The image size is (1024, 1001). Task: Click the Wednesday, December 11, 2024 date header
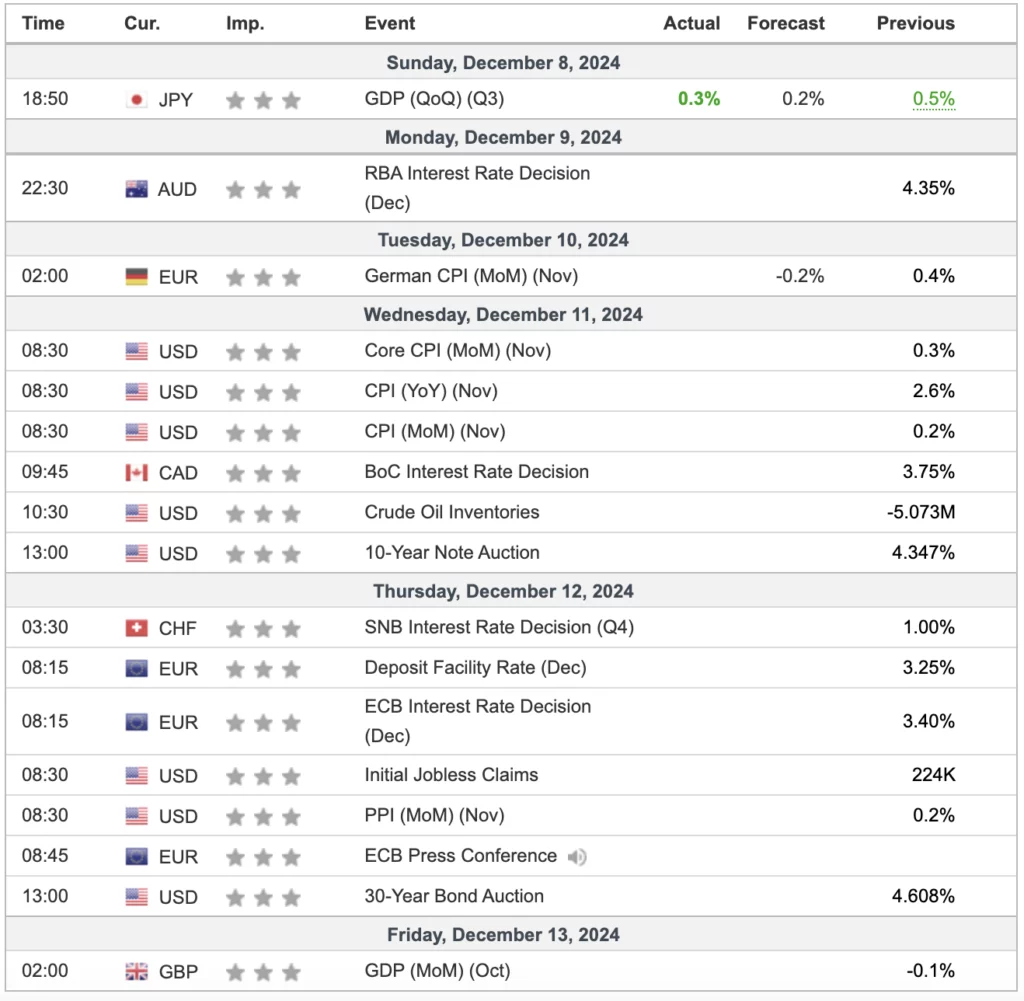pyautogui.click(x=503, y=315)
